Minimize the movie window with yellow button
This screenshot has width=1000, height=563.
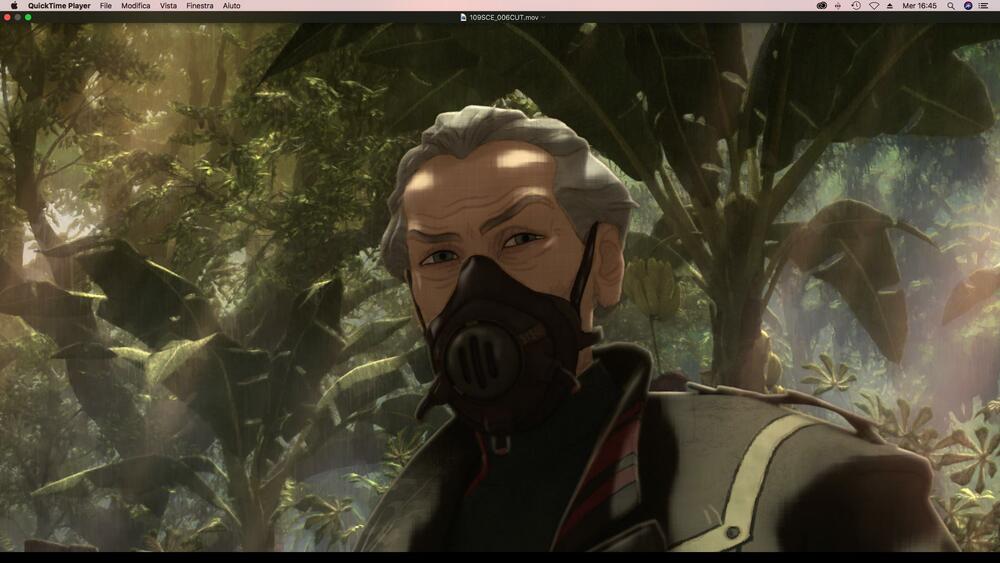17,17
